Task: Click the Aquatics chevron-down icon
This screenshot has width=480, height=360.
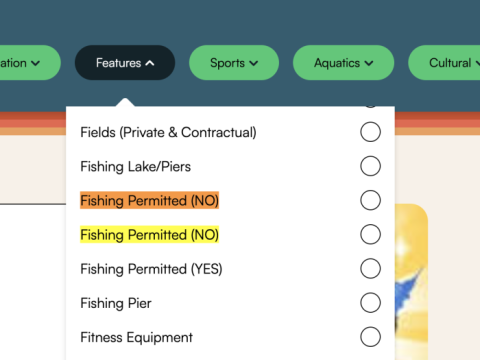Action: (x=369, y=63)
